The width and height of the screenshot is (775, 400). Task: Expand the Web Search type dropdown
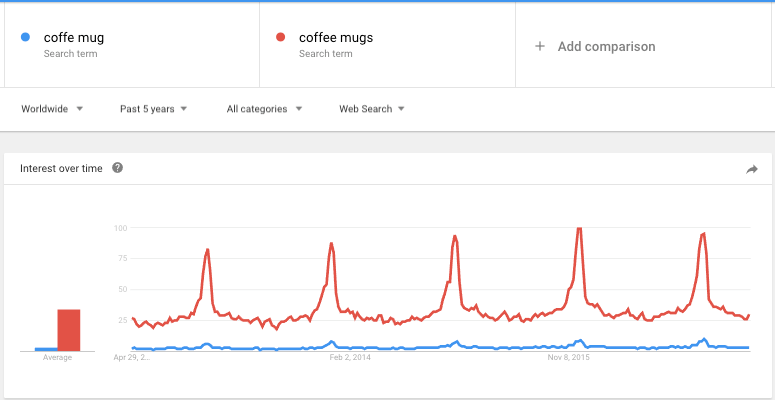coord(372,109)
